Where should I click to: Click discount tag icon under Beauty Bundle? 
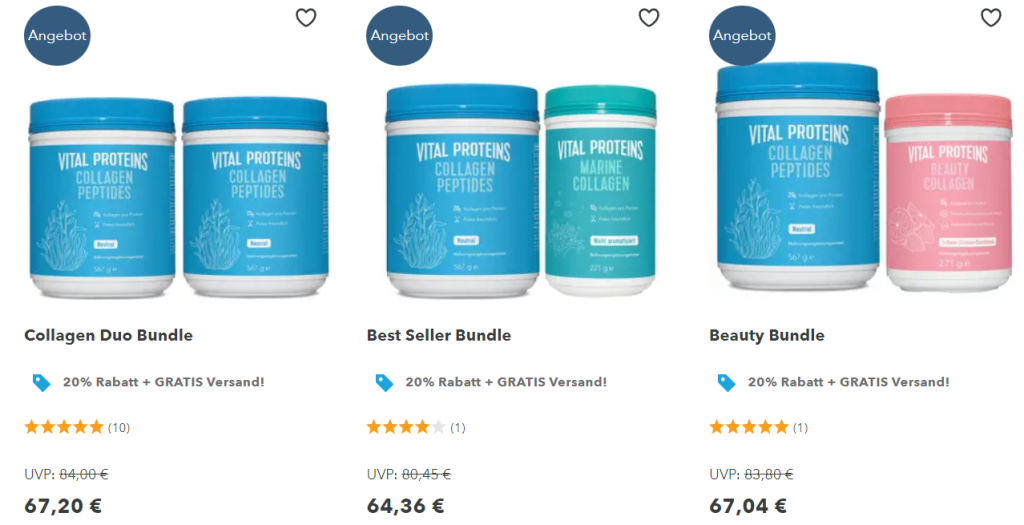(x=726, y=383)
